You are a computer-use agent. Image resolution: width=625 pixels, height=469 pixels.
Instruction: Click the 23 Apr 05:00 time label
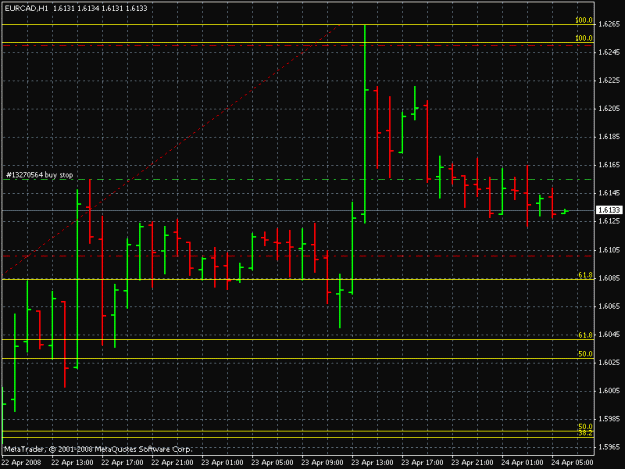click(x=272, y=463)
